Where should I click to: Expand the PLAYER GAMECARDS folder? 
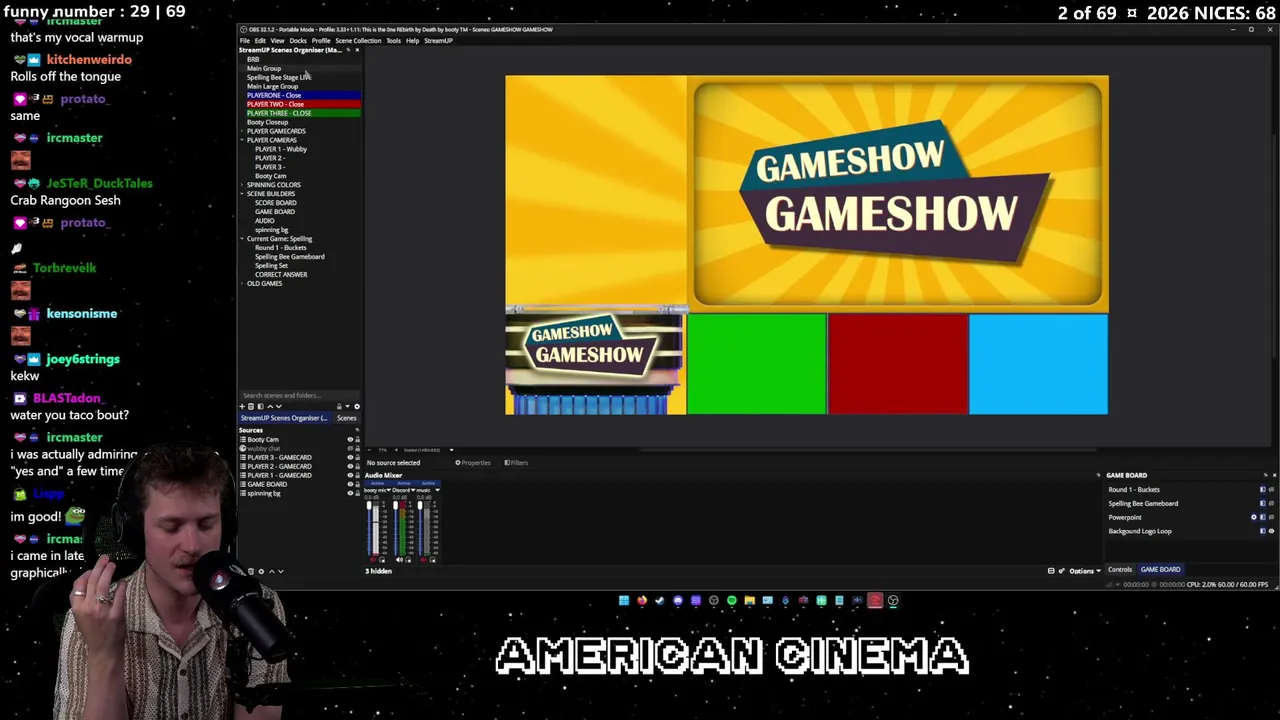pyautogui.click(x=243, y=131)
